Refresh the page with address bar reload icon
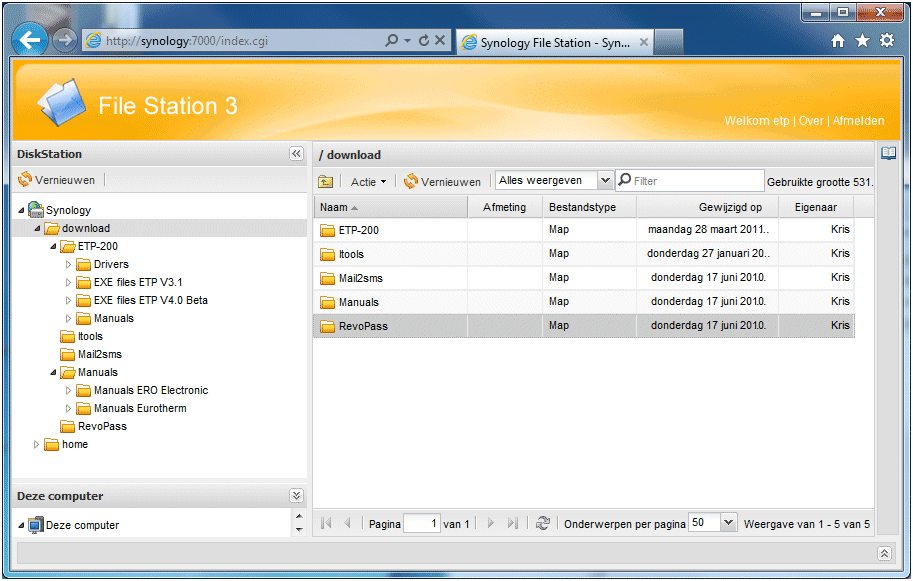The width and height of the screenshot is (913, 581). [x=424, y=40]
